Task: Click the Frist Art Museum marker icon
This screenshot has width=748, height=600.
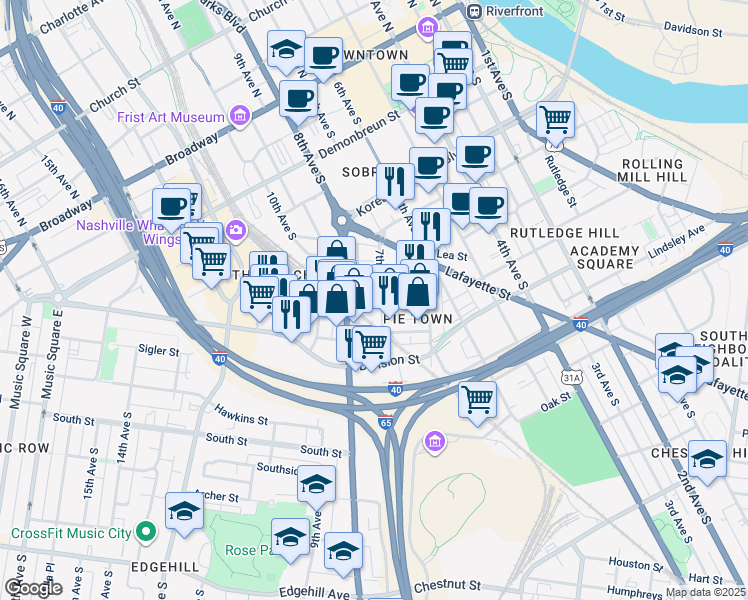Action: coord(240,116)
